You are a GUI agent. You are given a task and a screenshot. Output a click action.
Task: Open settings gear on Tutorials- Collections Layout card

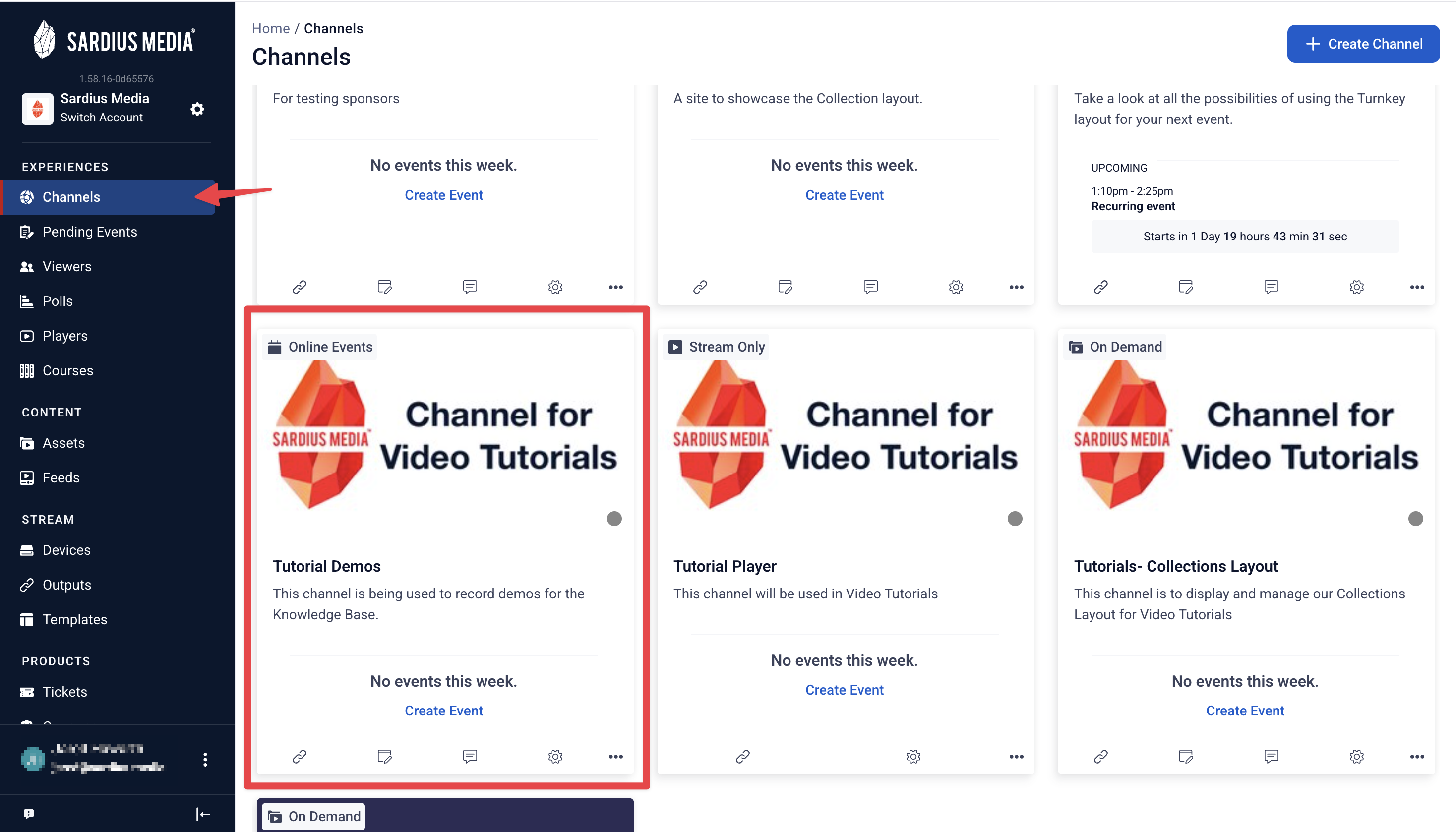1357,757
